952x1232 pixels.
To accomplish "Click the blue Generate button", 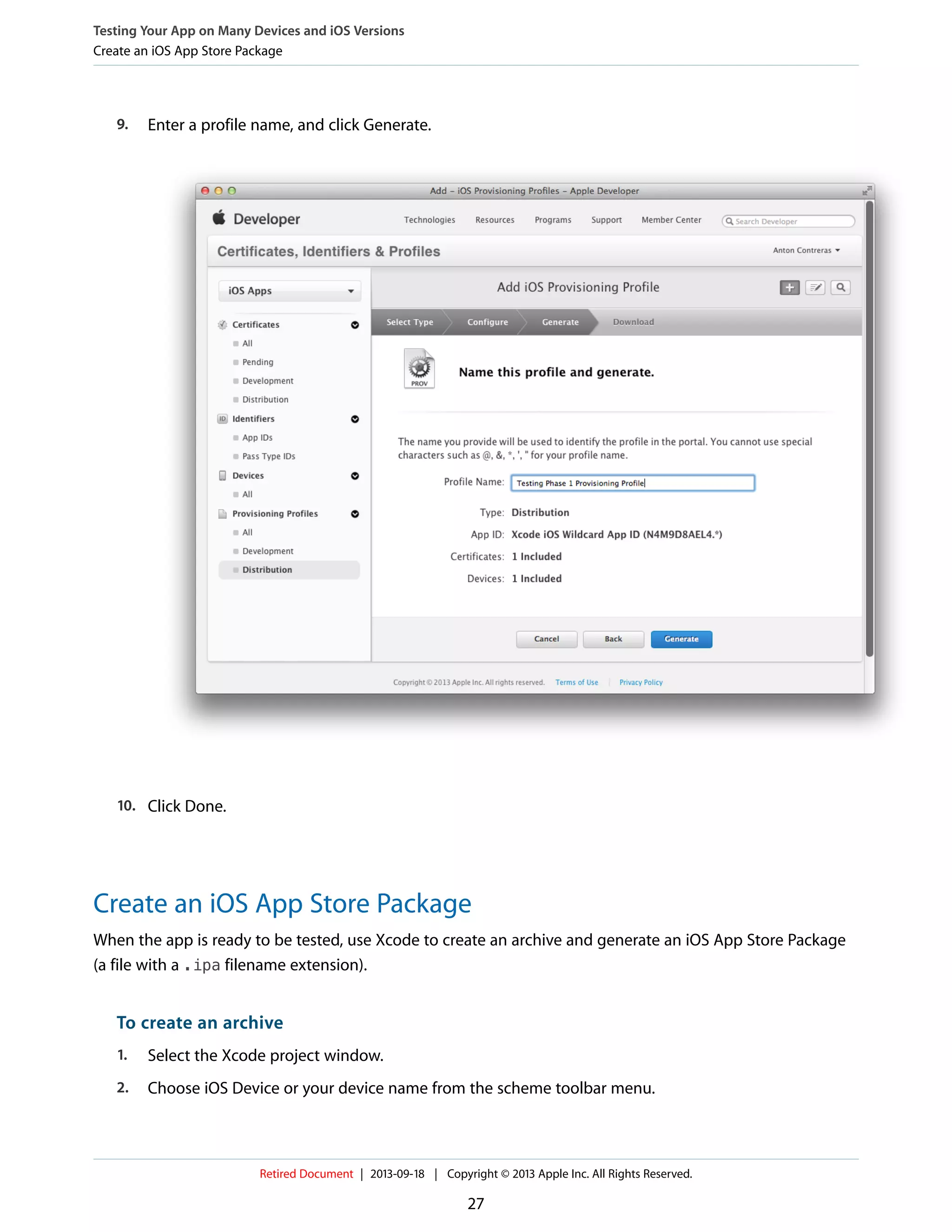I will pyautogui.click(x=681, y=639).
